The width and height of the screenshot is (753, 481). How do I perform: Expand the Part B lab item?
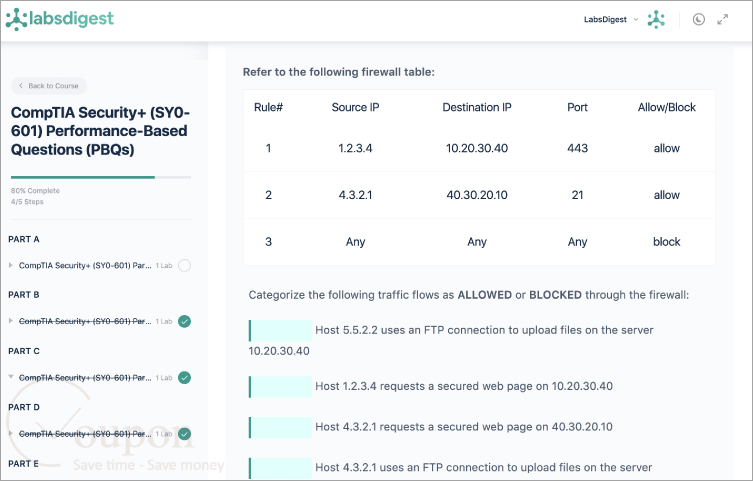[11, 321]
